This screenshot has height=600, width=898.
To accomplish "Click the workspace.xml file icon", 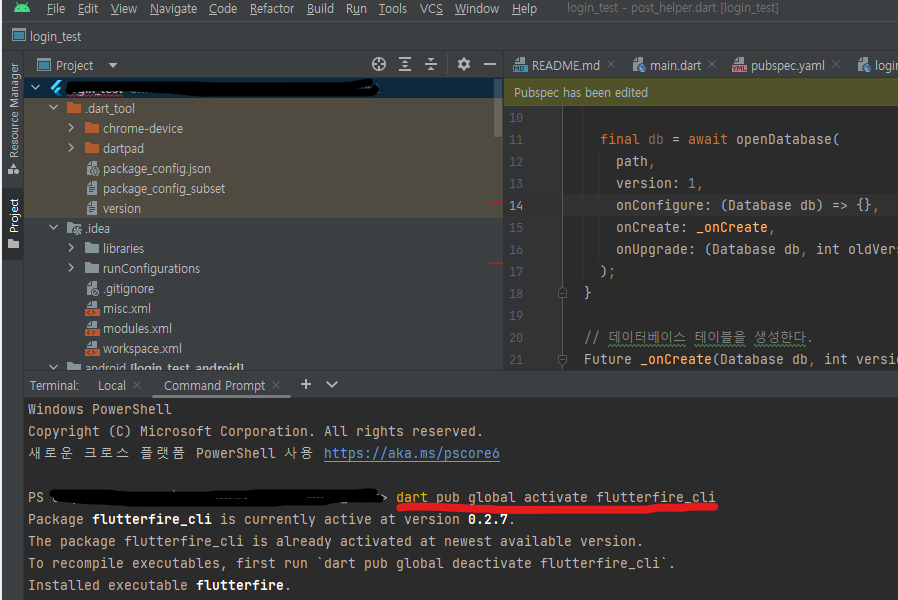I will coord(92,349).
